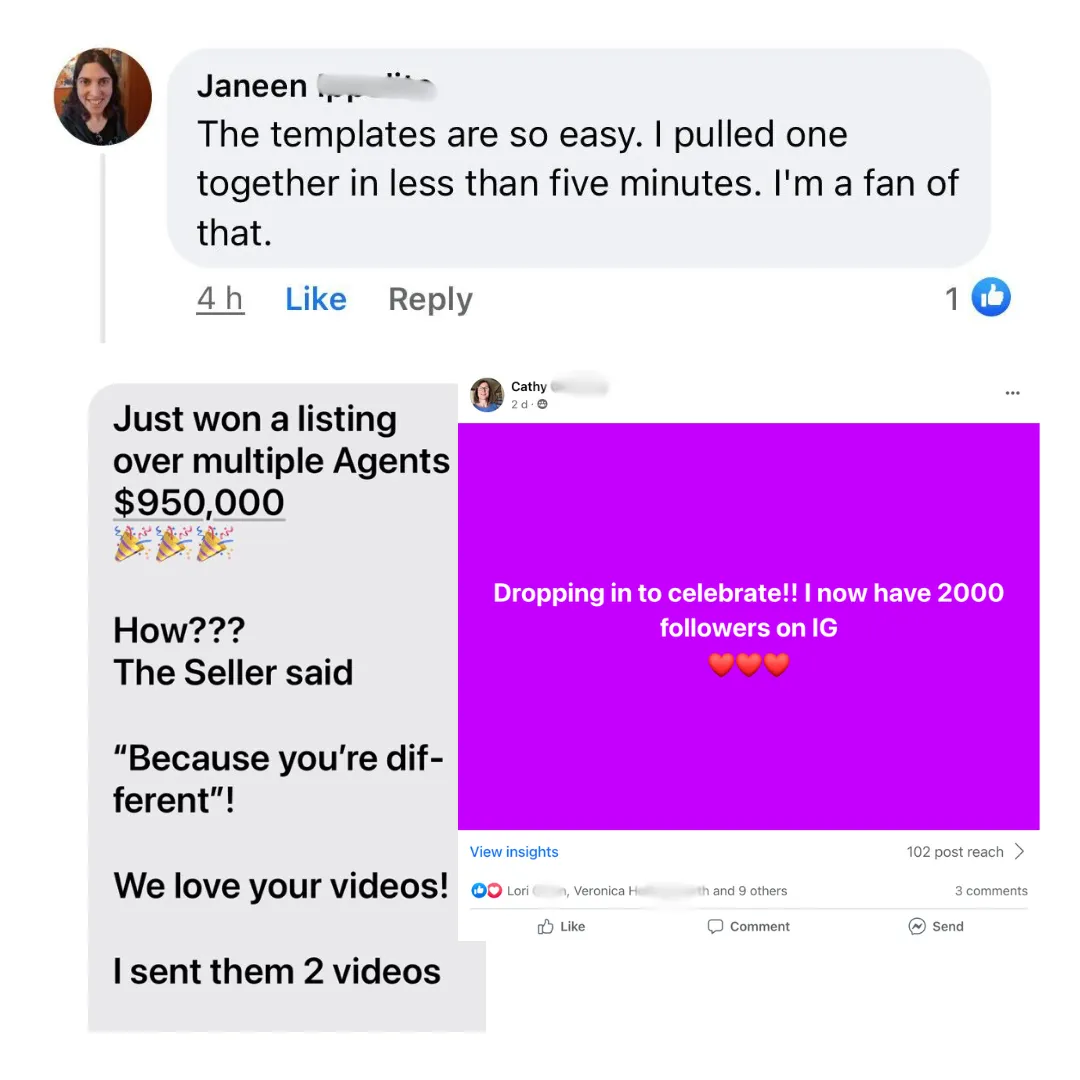Click the blue thumbs-up reaction icon on Janeen's comment

tap(990, 297)
